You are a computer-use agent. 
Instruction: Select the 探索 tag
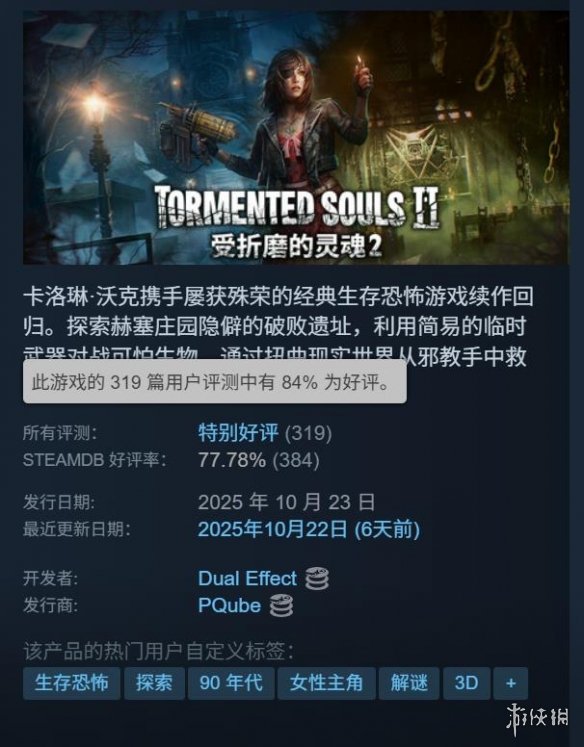coord(154,683)
